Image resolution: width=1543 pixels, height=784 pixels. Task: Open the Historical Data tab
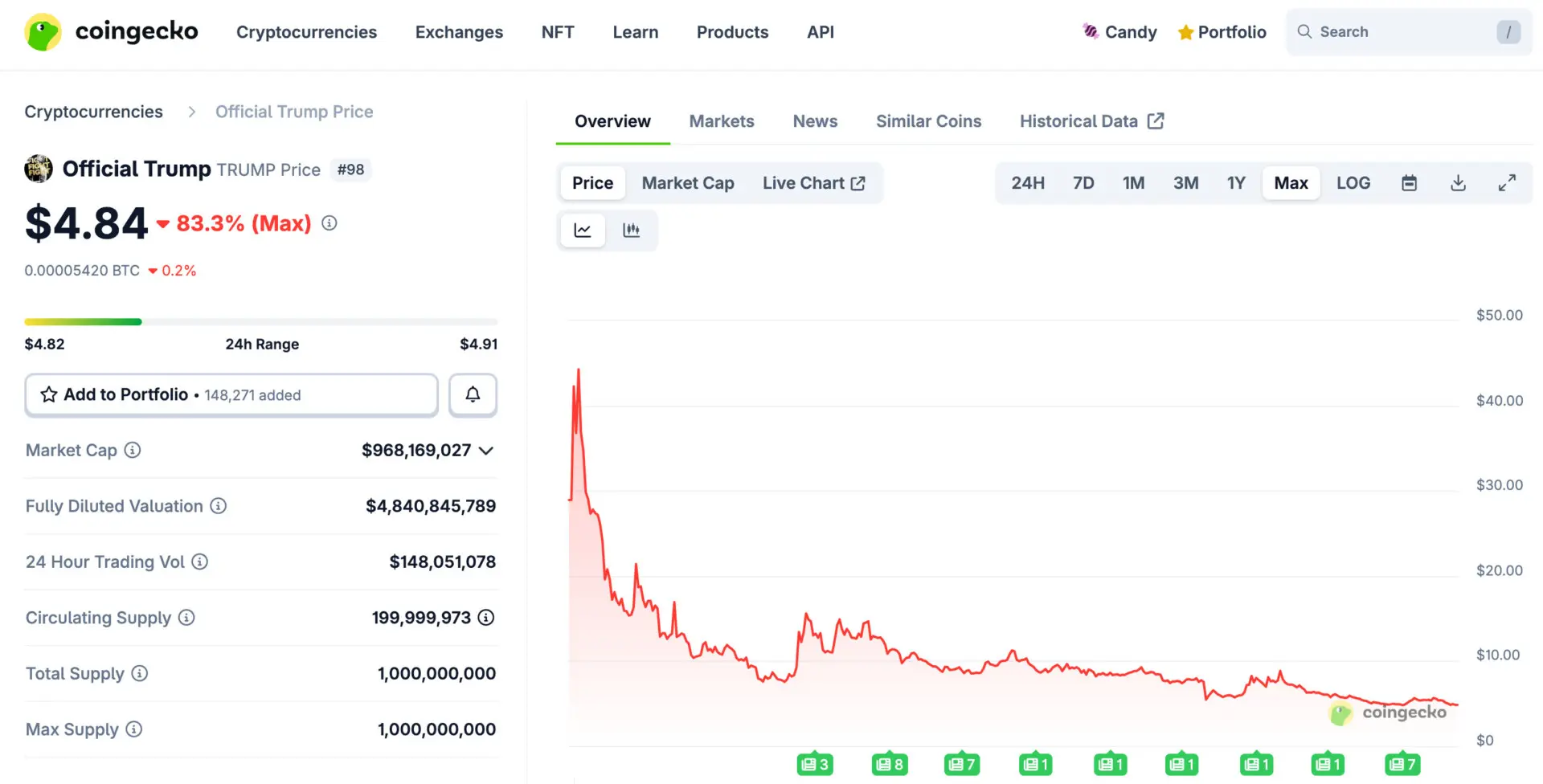(x=1079, y=120)
